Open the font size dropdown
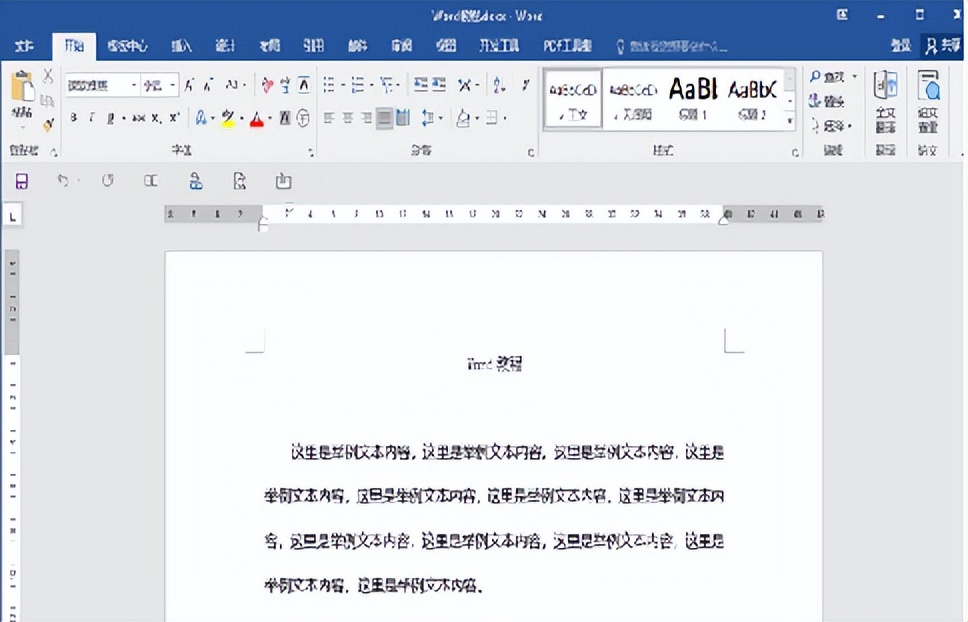Image resolution: width=968 pixels, height=622 pixels. (172, 84)
